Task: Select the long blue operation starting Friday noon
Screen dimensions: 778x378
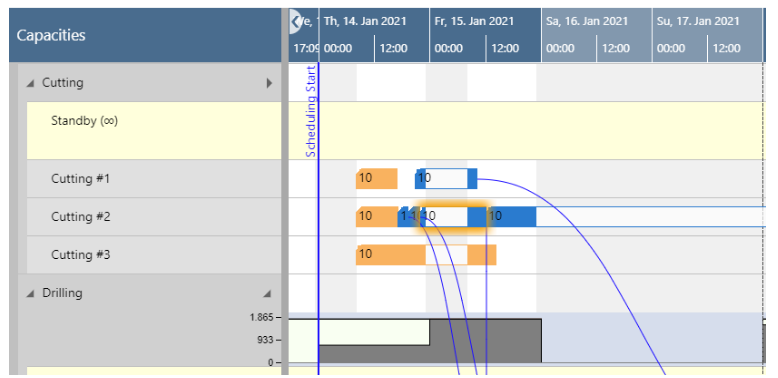Action: (x=627, y=217)
